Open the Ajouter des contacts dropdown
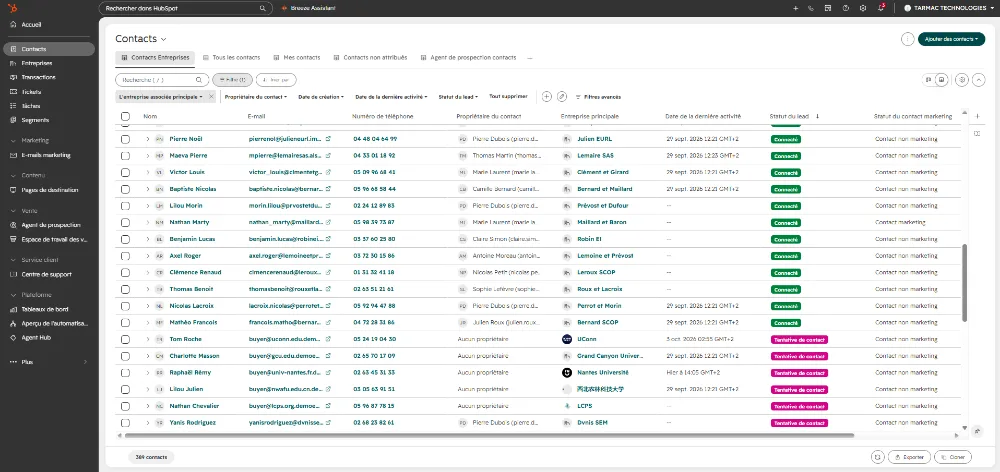This screenshot has width=1000, height=472. (x=951, y=39)
